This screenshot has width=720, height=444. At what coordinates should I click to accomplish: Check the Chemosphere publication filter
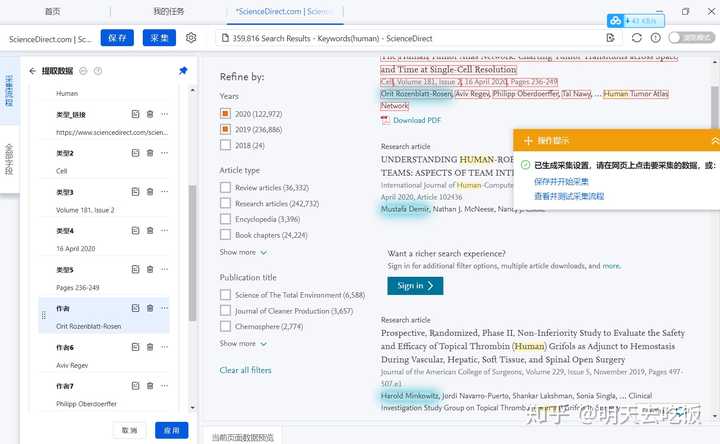pos(225,326)
